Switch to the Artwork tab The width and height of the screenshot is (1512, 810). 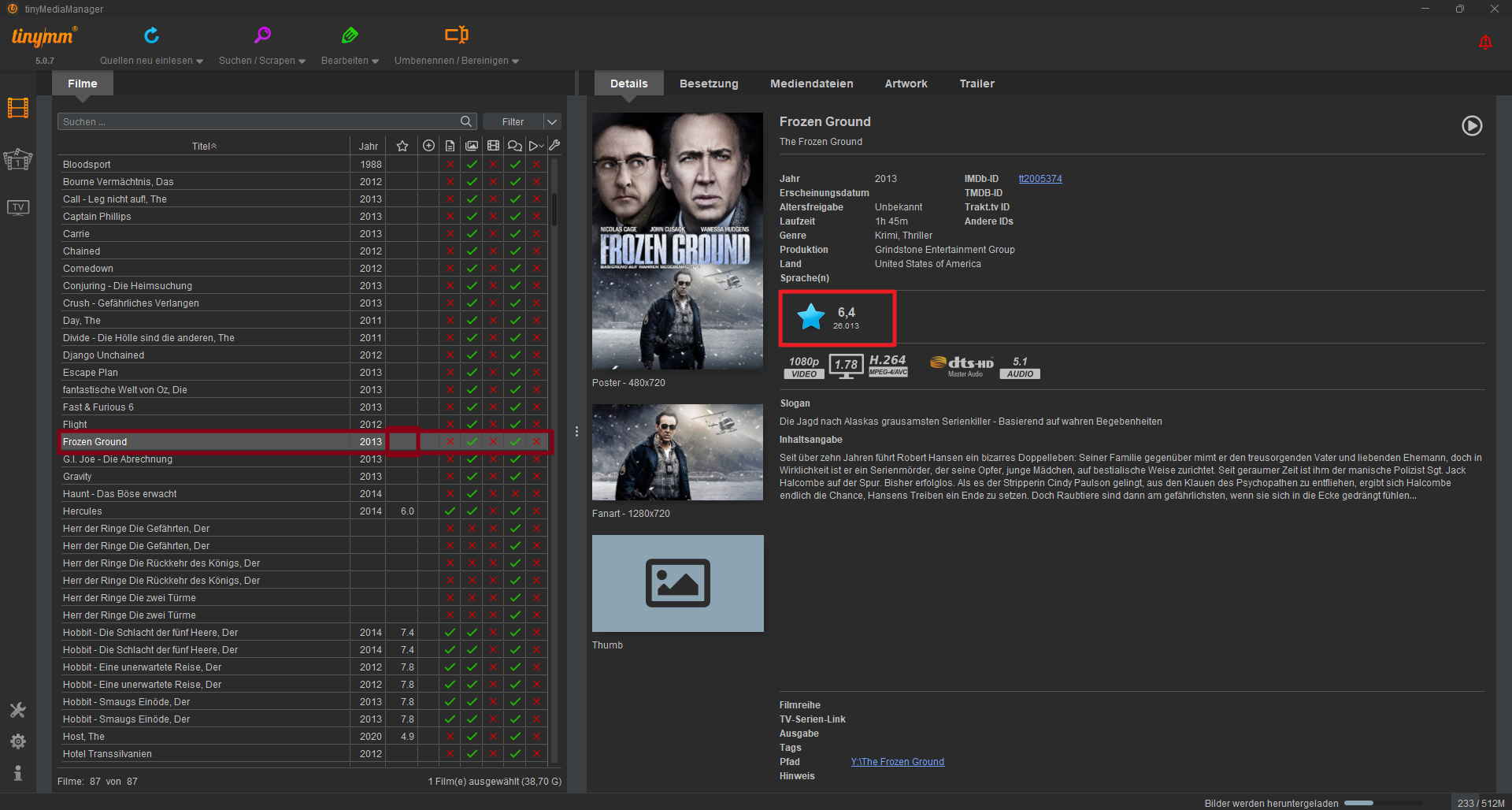[x=906, y=84]
